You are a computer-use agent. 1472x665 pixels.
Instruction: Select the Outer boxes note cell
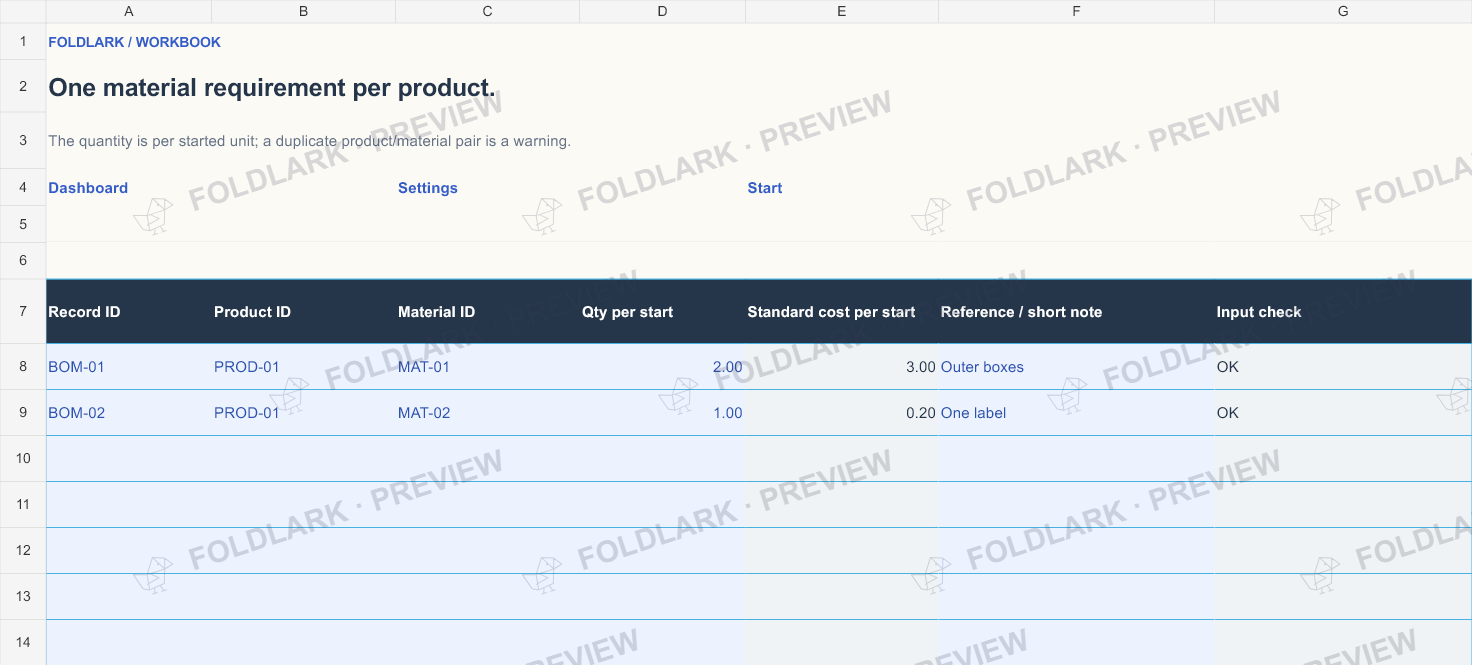tap(1077, 367)
